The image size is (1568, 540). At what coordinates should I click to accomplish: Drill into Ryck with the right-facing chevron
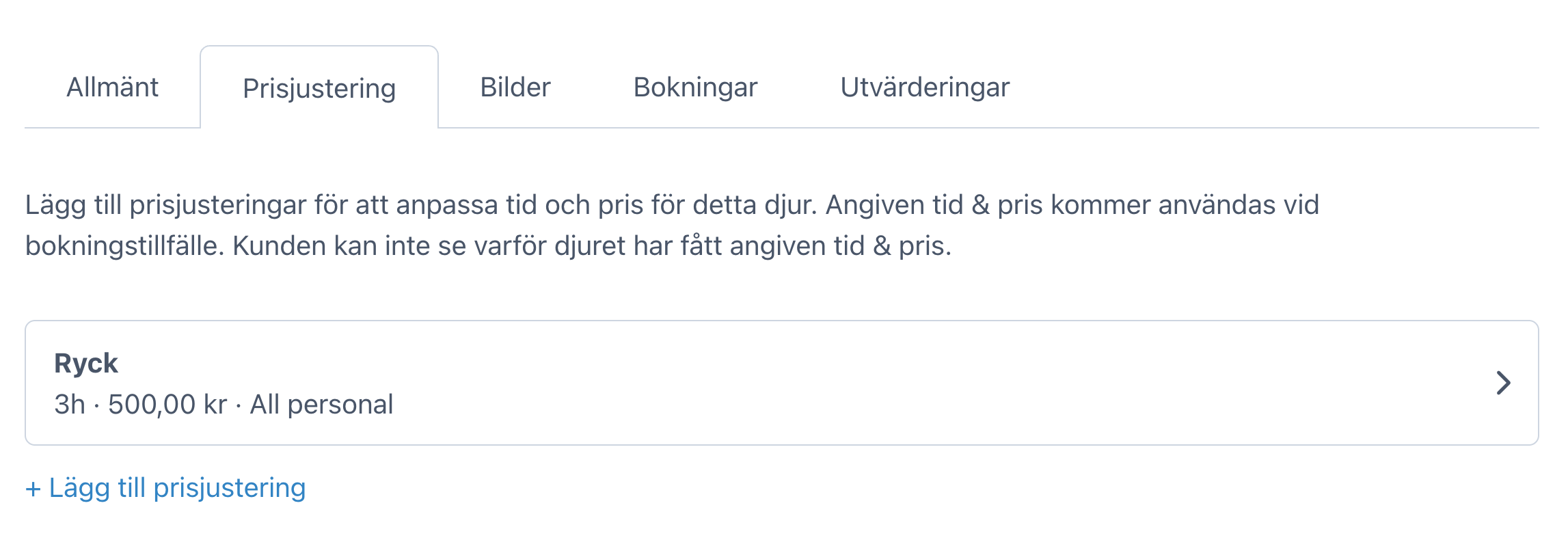(x=1502, y=384)
